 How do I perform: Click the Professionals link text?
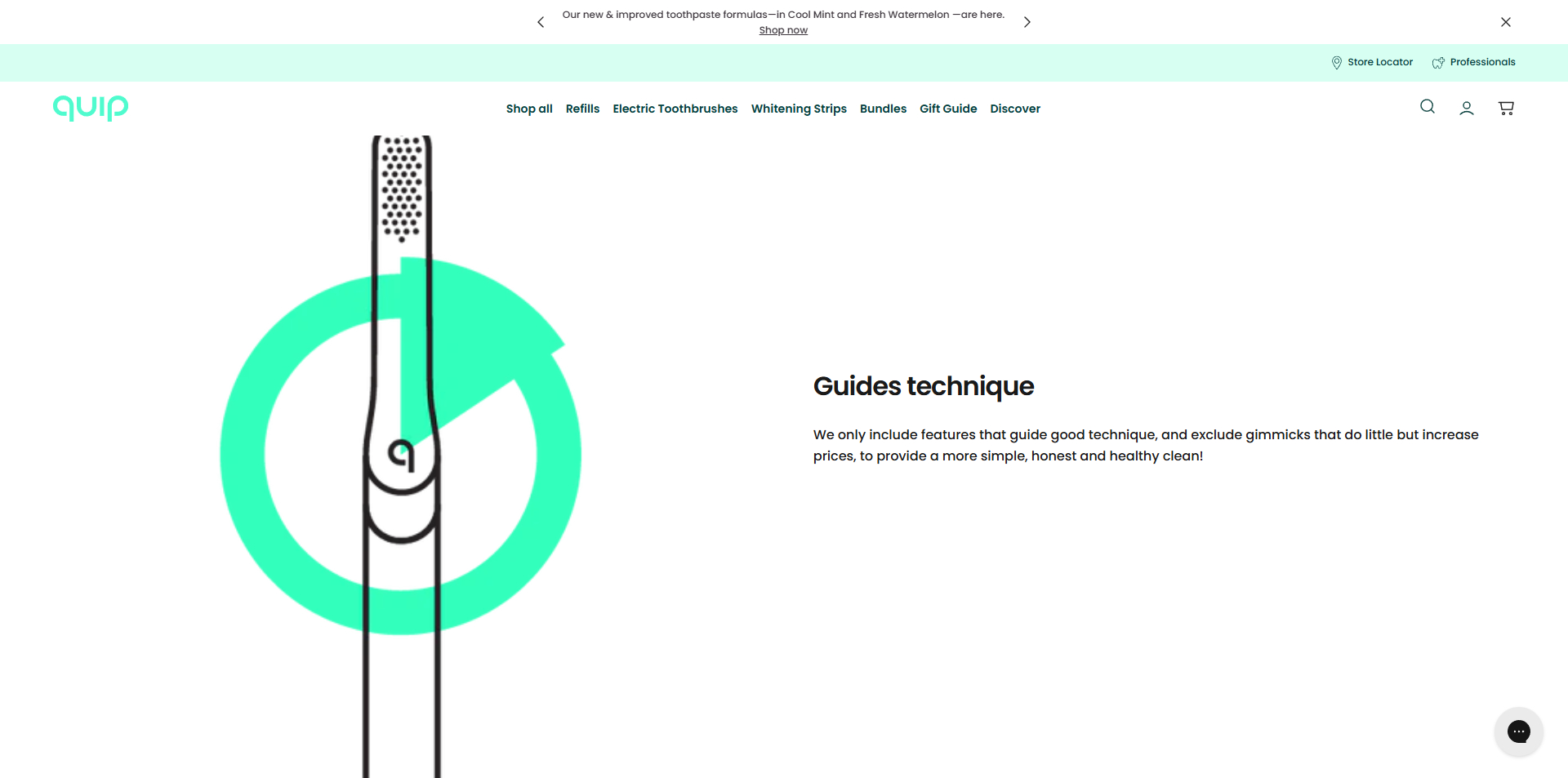pos(1482,62)
